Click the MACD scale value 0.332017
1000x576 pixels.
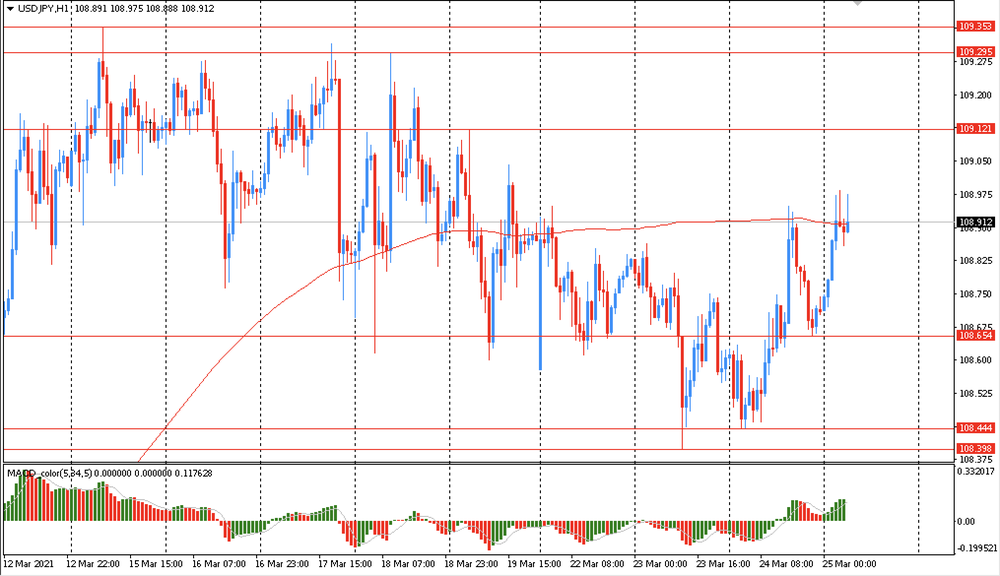[976, 471]
